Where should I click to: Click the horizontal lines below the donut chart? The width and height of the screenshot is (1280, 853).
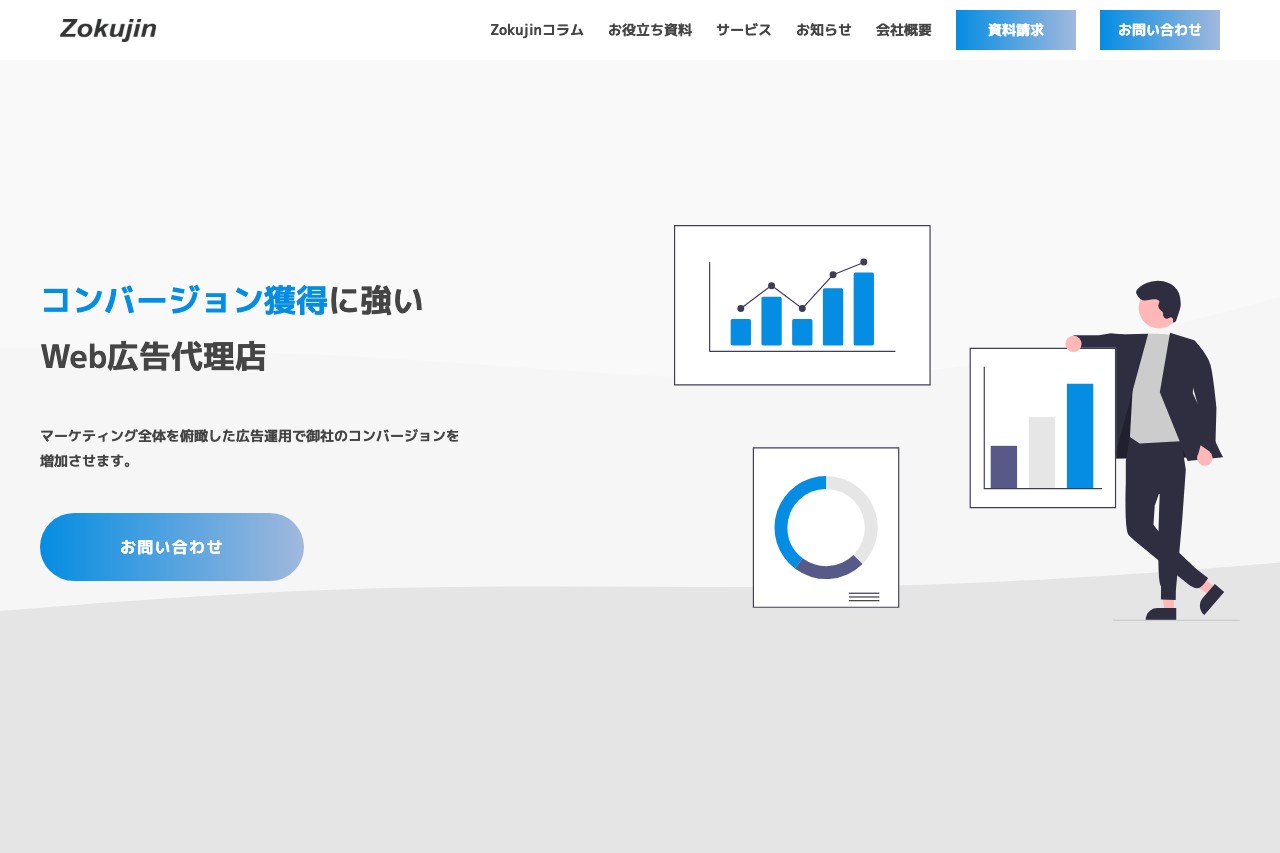pyautogui.click(x=864, y=596)
